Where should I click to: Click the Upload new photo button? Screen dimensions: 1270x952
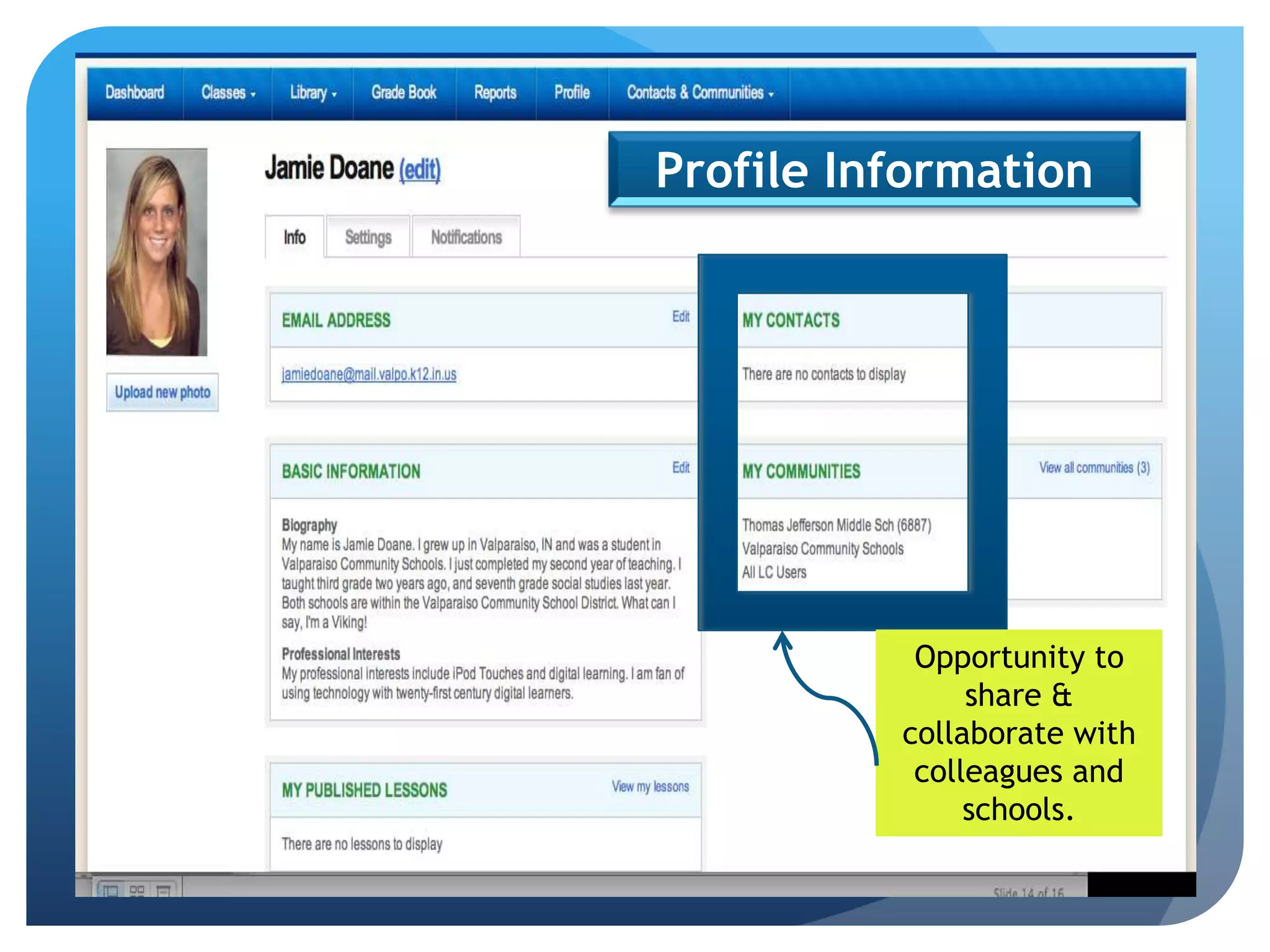click(162, 392)
